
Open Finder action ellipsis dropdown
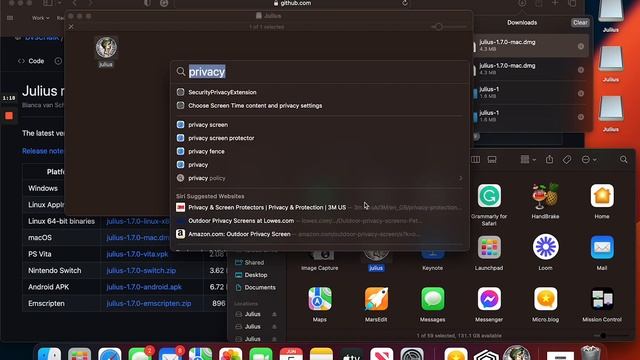click(x=589, y=160)
